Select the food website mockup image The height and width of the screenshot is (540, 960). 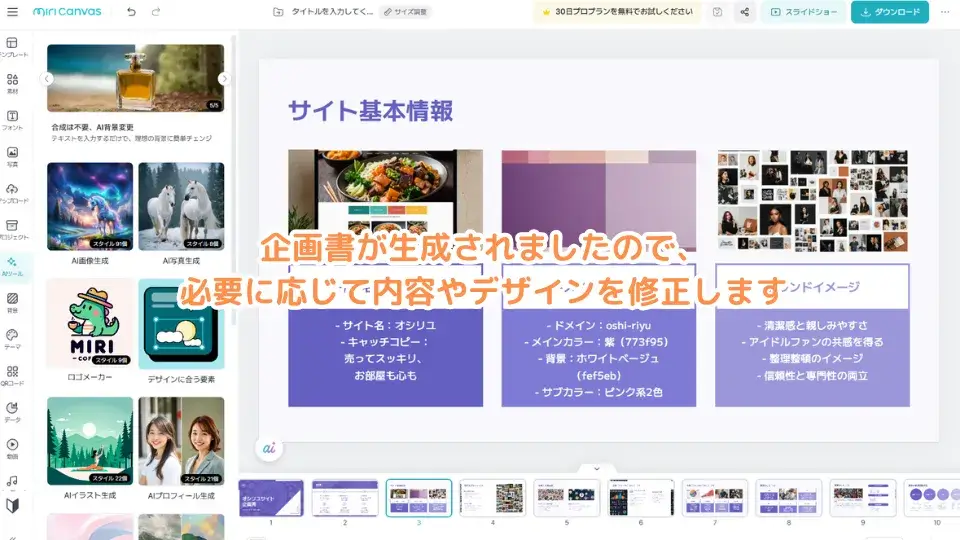pyautogui.click(x=385, y=201)
